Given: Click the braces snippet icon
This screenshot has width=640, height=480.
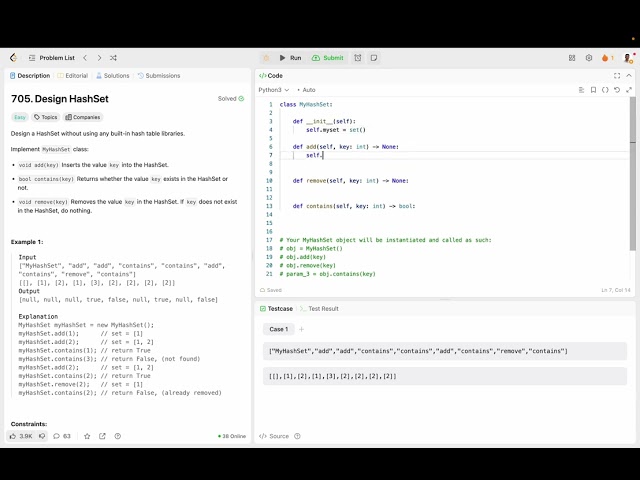Looking at the screenshot, I should (x=605, y=90).
